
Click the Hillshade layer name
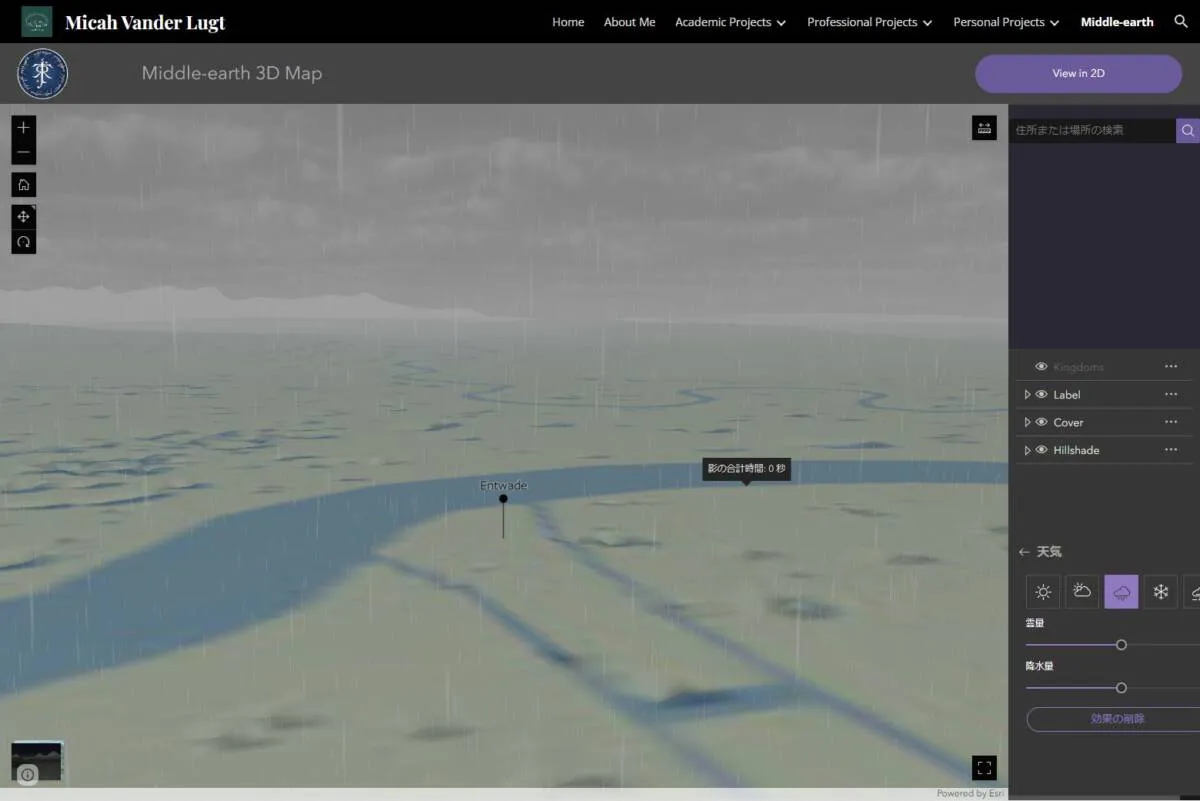pyautogui.click(x=1076, y=450)
